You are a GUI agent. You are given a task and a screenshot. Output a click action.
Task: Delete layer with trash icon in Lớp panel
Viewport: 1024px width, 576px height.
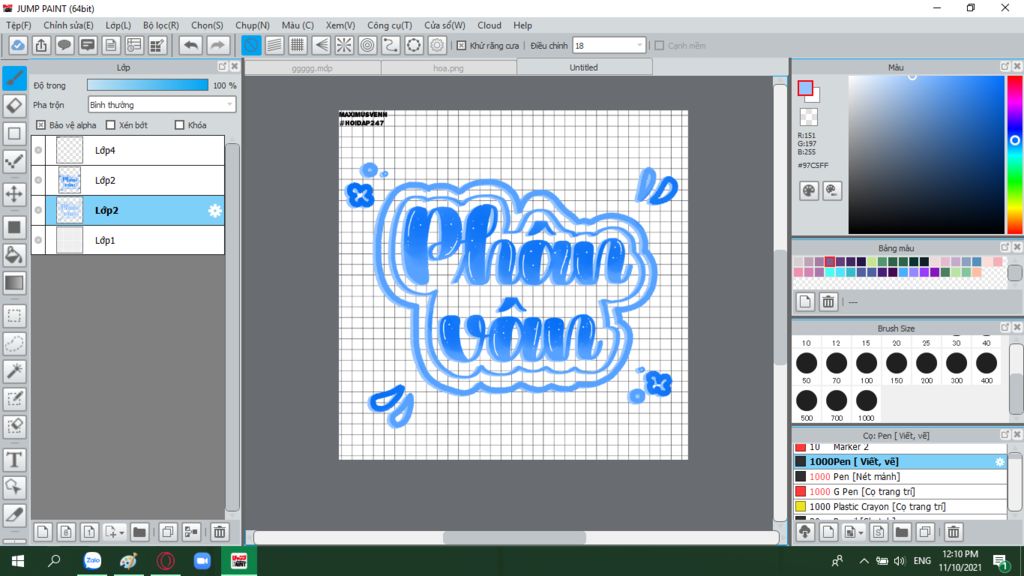click(219, 532)
